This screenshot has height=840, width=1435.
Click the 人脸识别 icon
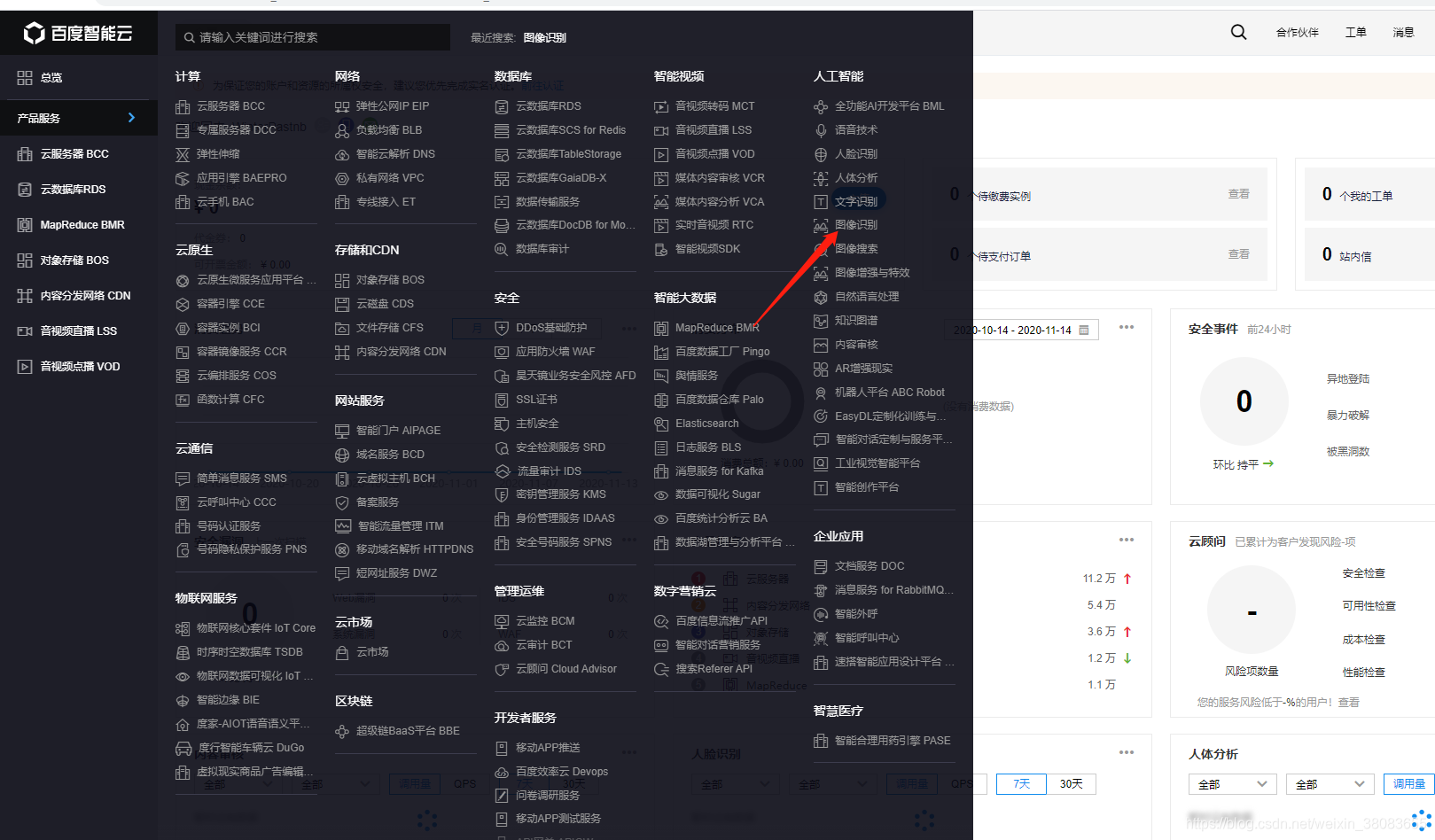(821, 154)
